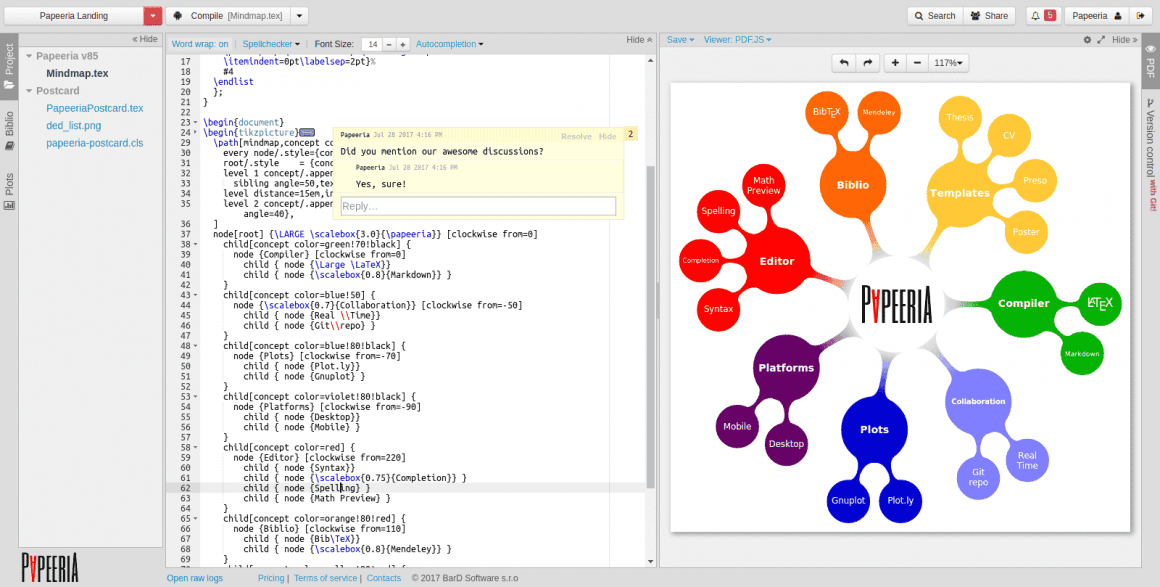
Task: Expand PDF viewer to fullscreen
Action: 1101,40
